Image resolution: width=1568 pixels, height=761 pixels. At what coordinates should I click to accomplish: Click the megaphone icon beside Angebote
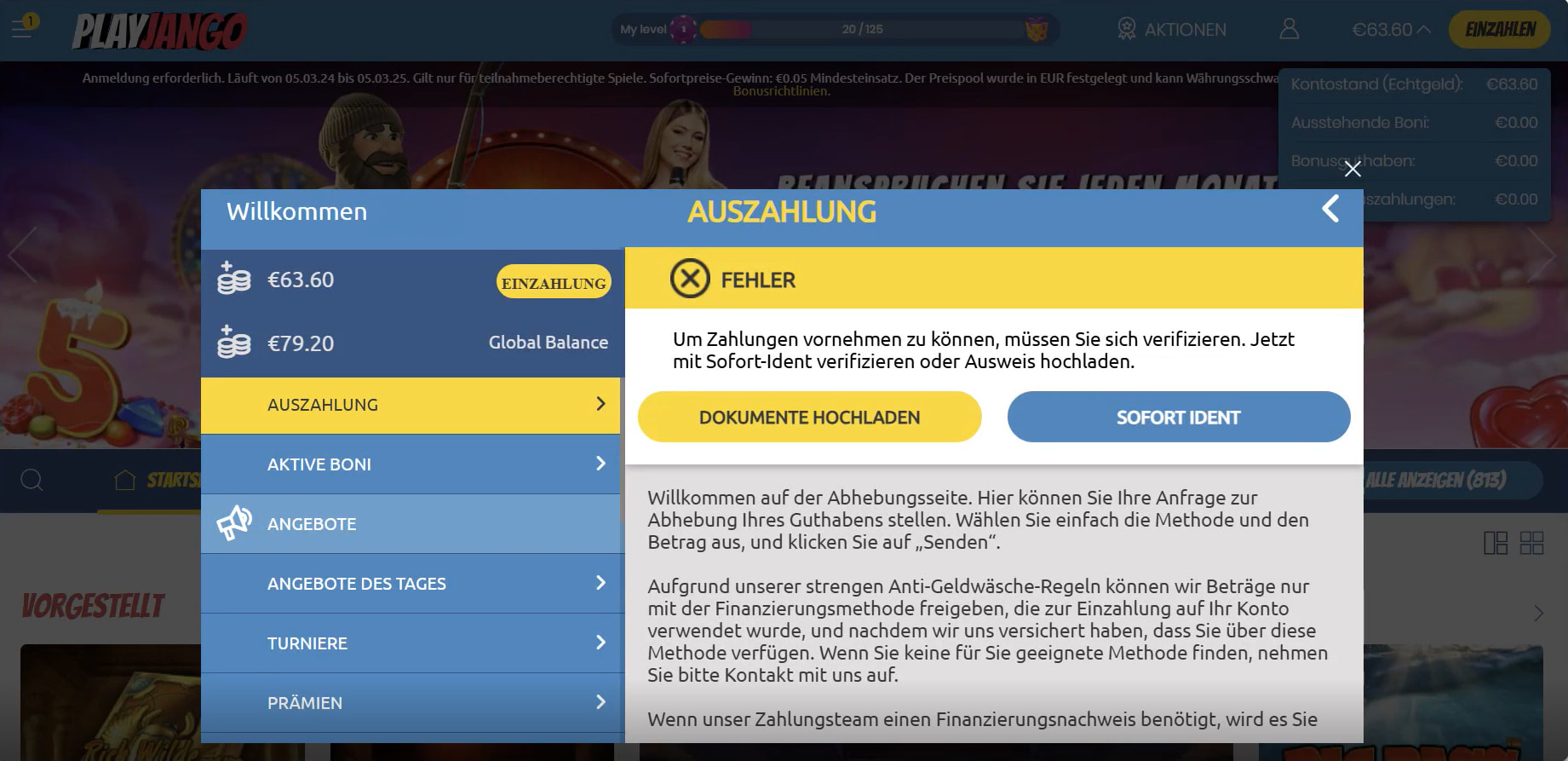(x=234, y=523)
